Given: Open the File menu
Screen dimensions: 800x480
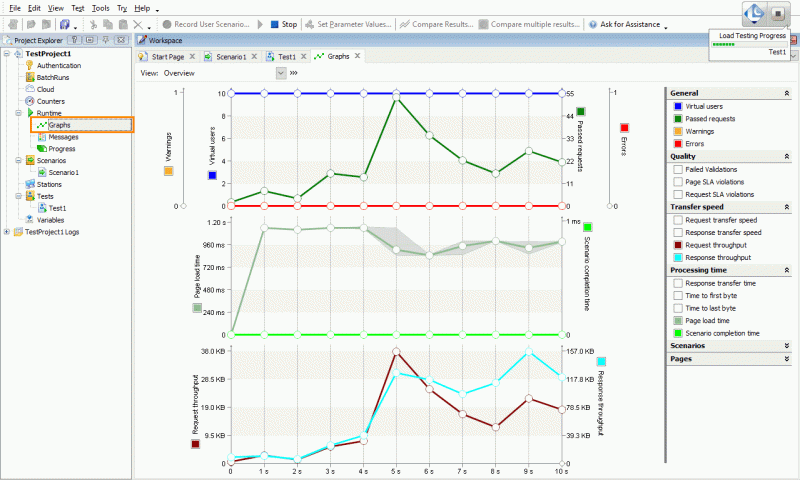Looking at the screenshot, I should (15, 8).
